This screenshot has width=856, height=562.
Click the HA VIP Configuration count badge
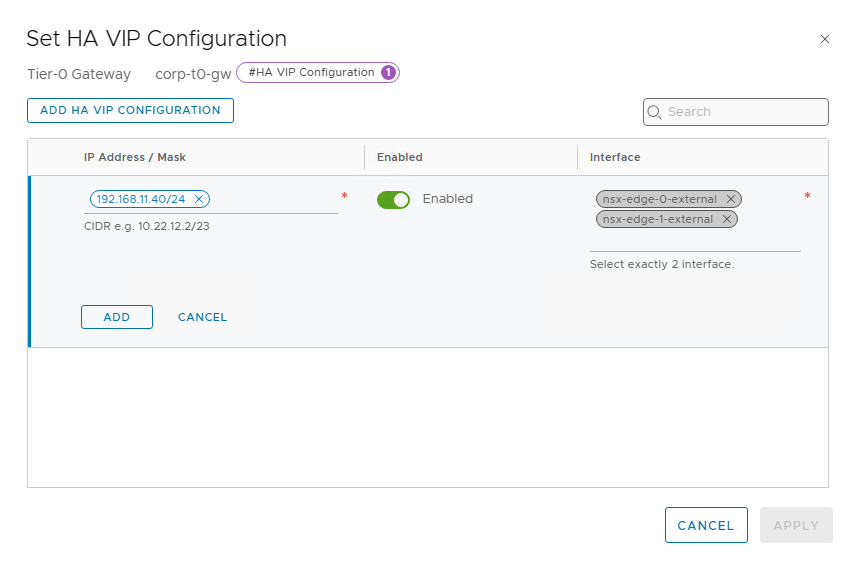[388, 72]
